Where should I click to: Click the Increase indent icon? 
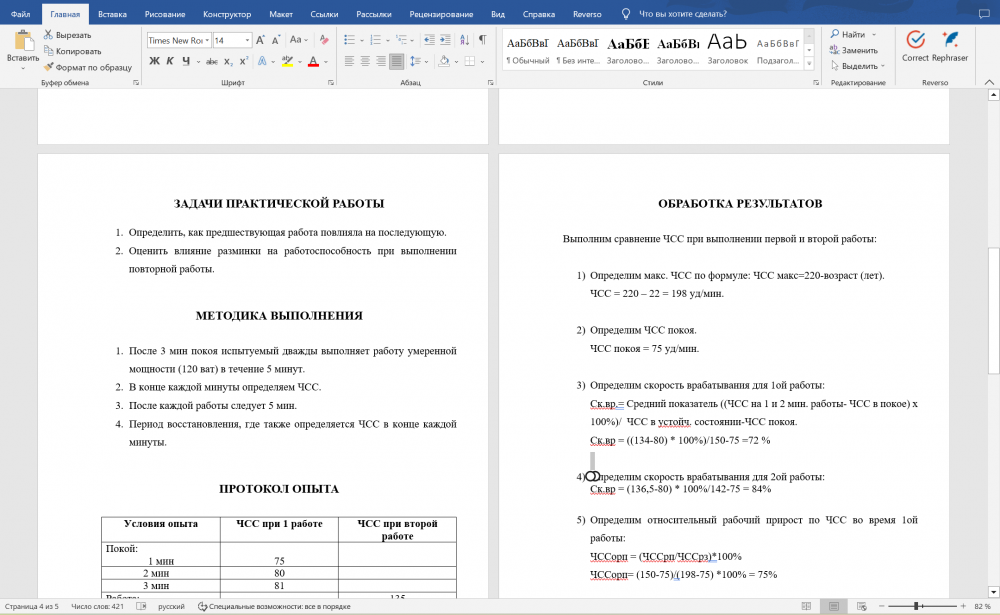tap(445, 40)
